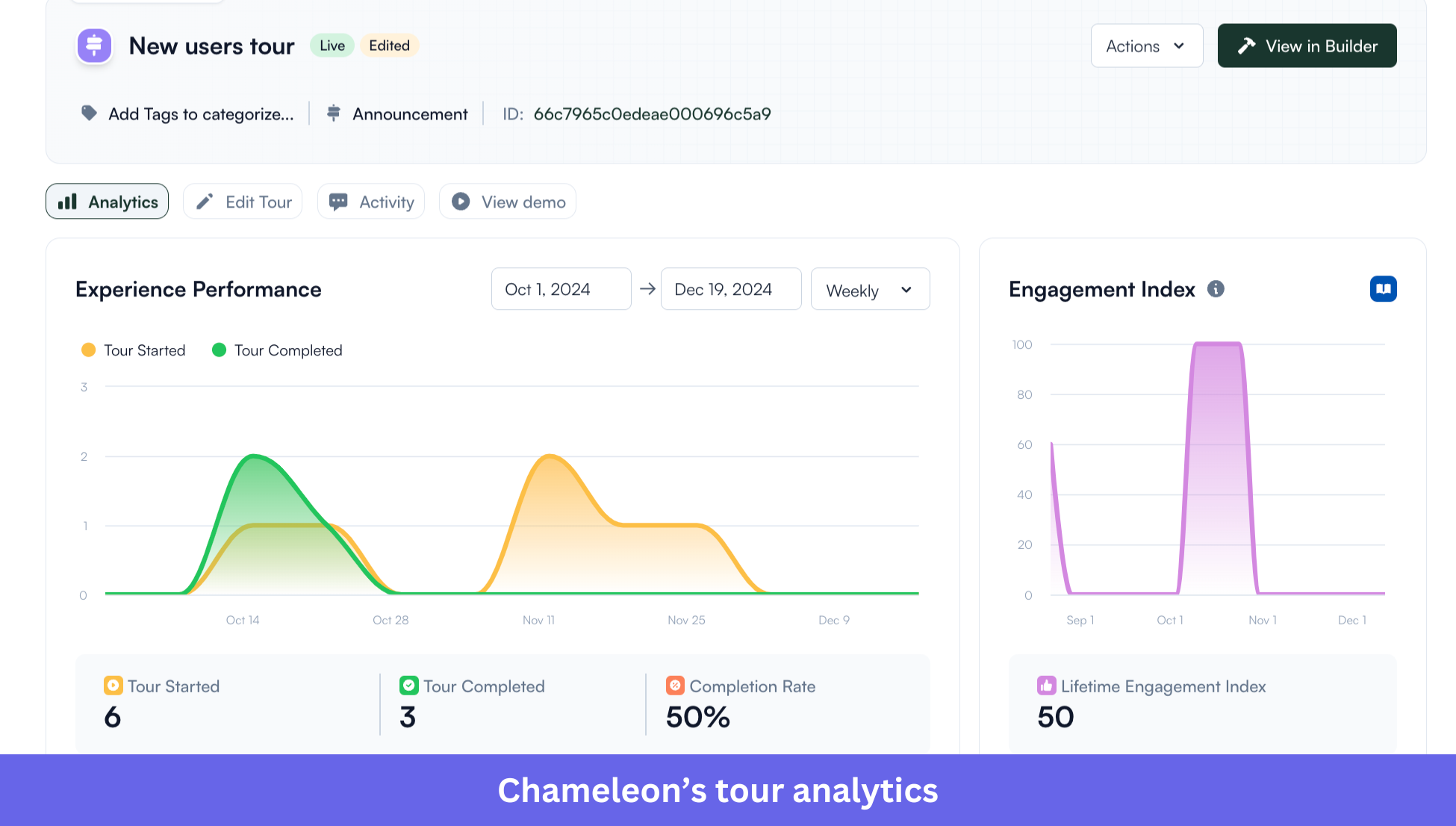Click the Lifetime Engagement Index value 50
Viewport: 1456px width, 826px height.
[1056, 717]
